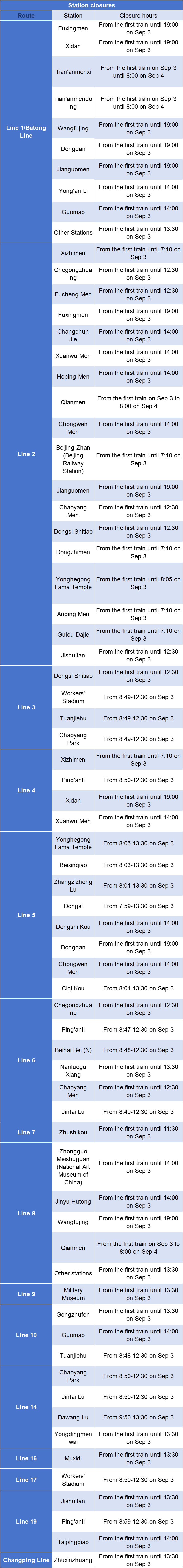Click the Tian'anmenxi station cell
Viewport: 183px width, 1568px height.
tap(73, 72)
